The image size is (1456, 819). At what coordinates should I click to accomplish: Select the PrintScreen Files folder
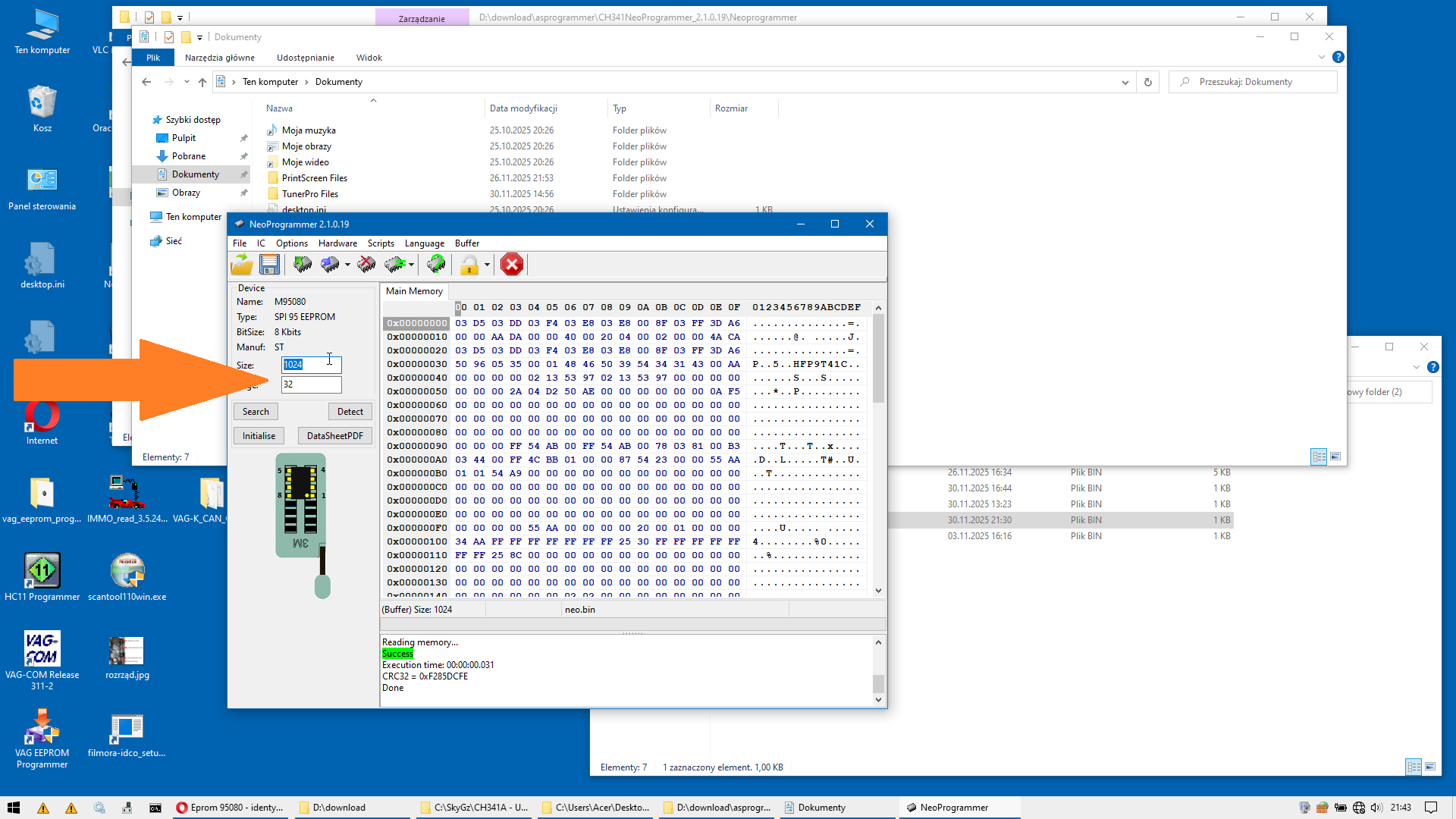[x=315, y=178]
